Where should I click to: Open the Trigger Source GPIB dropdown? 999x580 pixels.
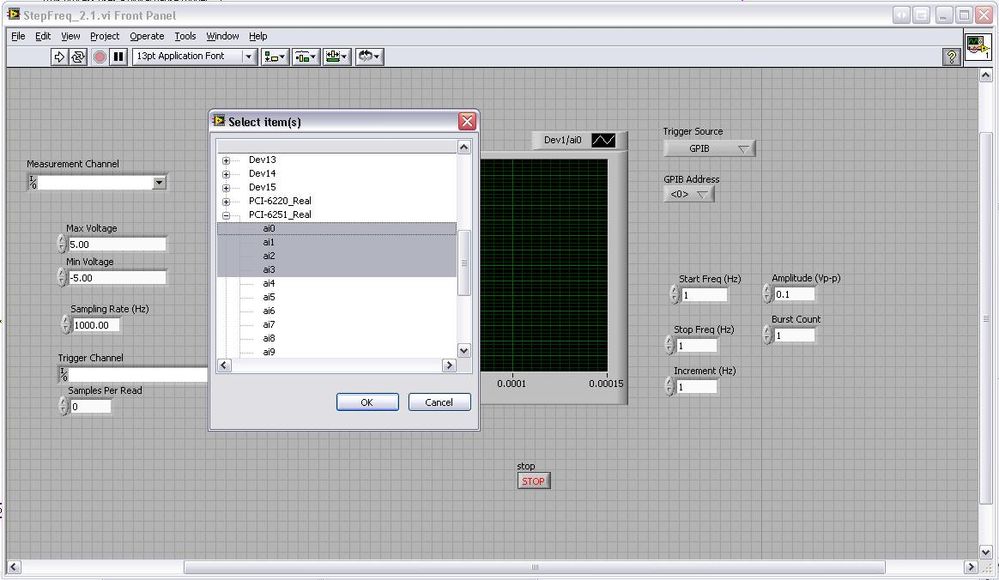tap(709, 149)
